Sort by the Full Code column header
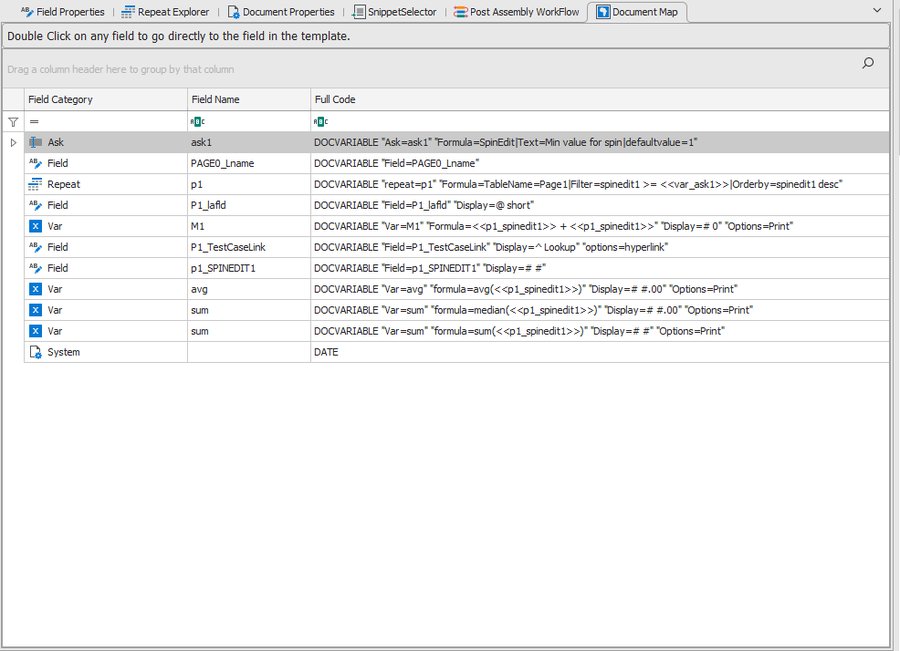The width and height of the screenshot is (900, 651). pos(600,99)
